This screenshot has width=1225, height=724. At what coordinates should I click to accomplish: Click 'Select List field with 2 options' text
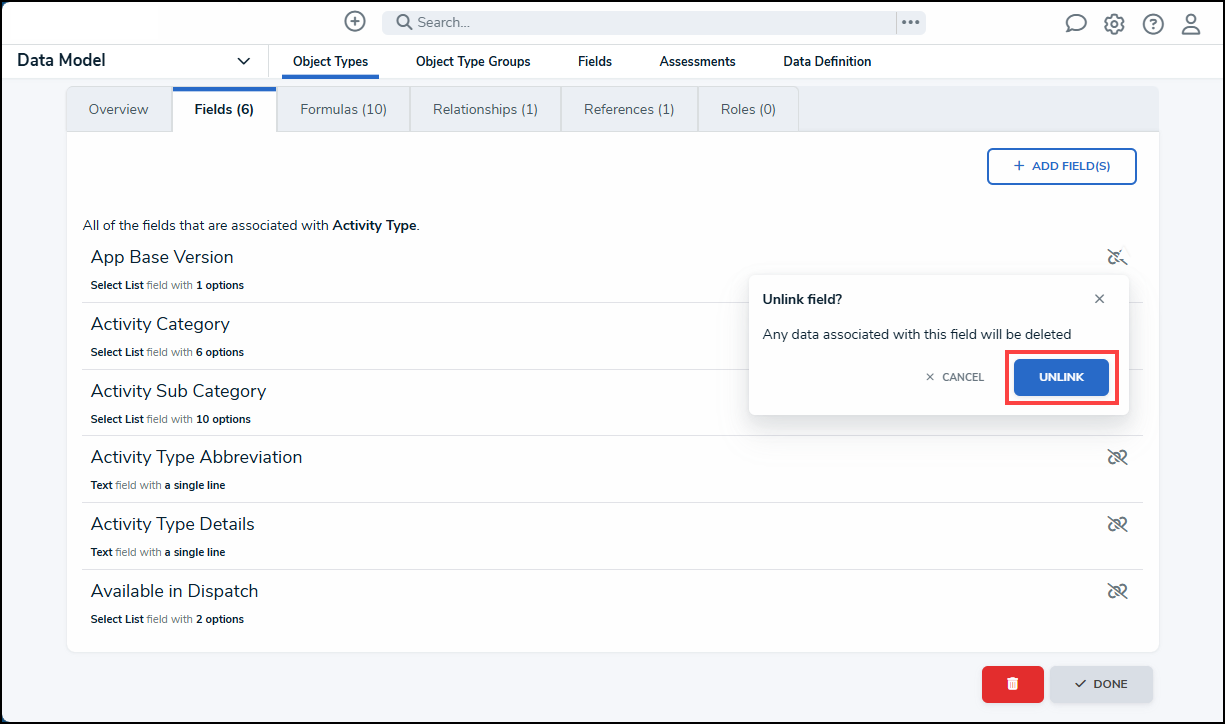167,619
